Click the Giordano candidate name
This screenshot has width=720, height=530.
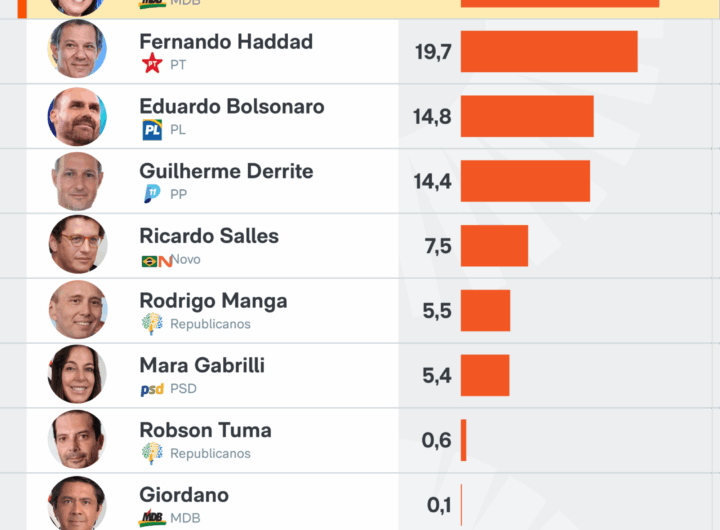(x=184, y=495)
